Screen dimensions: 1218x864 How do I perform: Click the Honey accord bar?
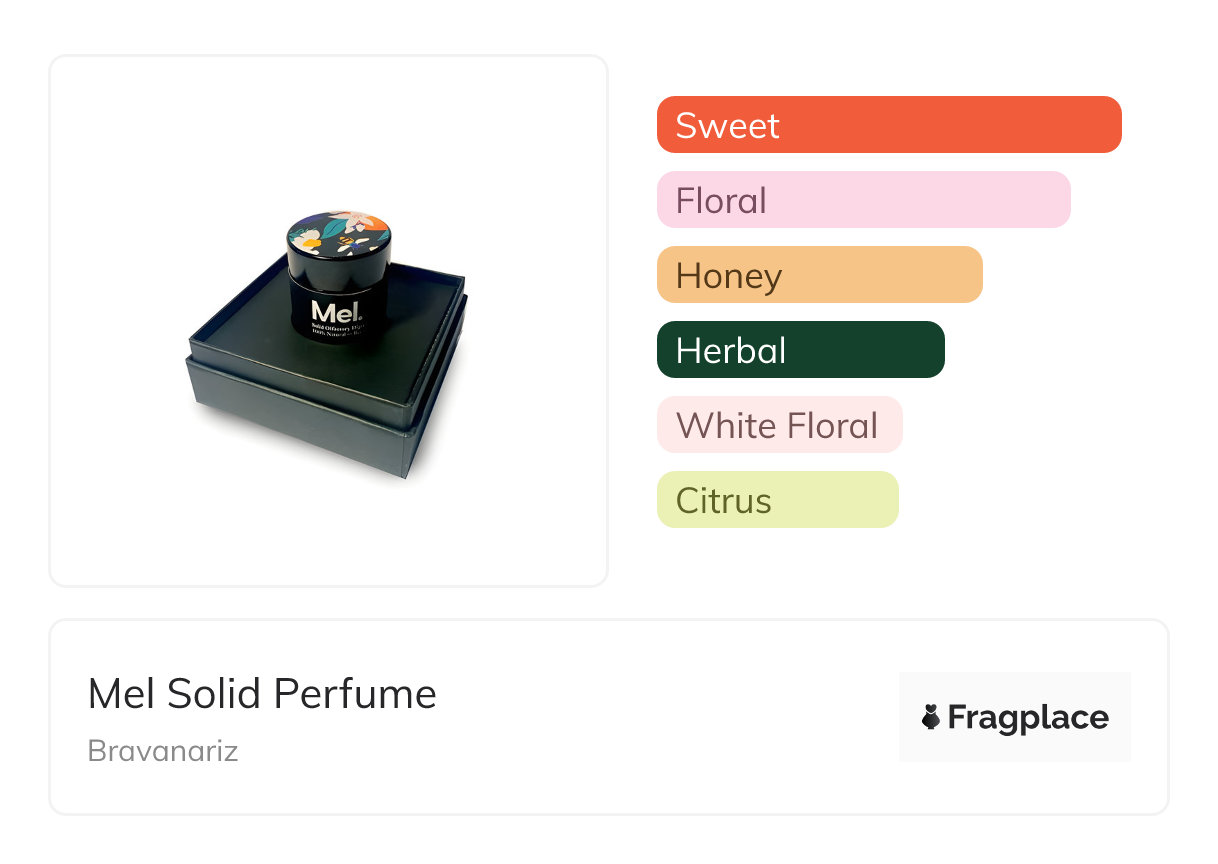[x=819, y=275]
